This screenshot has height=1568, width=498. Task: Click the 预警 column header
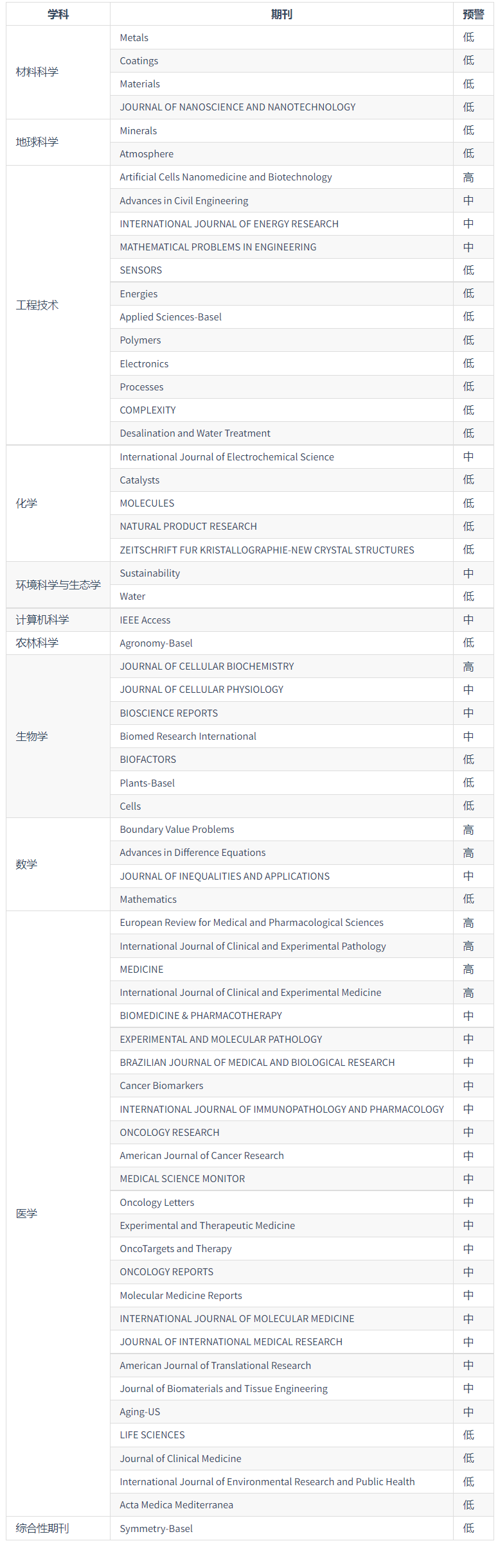pyautogui.click(x=473, y=14)
